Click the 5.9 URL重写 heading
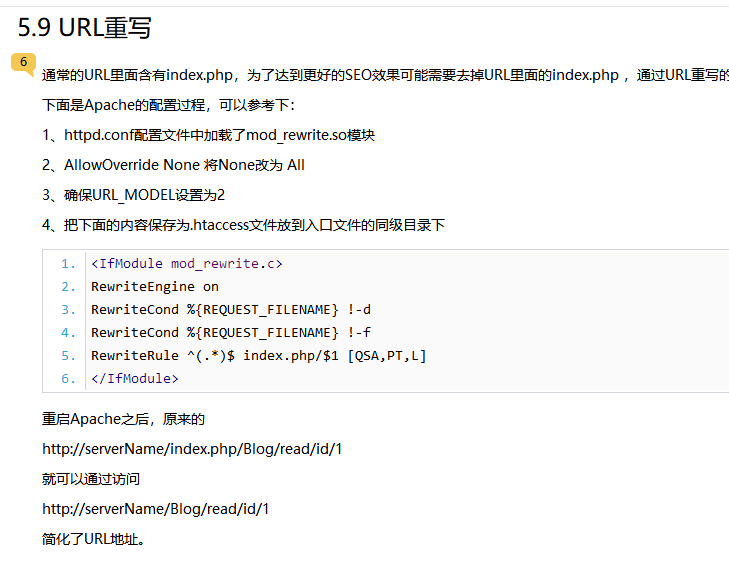Image resolution: width=729 pixels, height=588 pixels. 85,27
